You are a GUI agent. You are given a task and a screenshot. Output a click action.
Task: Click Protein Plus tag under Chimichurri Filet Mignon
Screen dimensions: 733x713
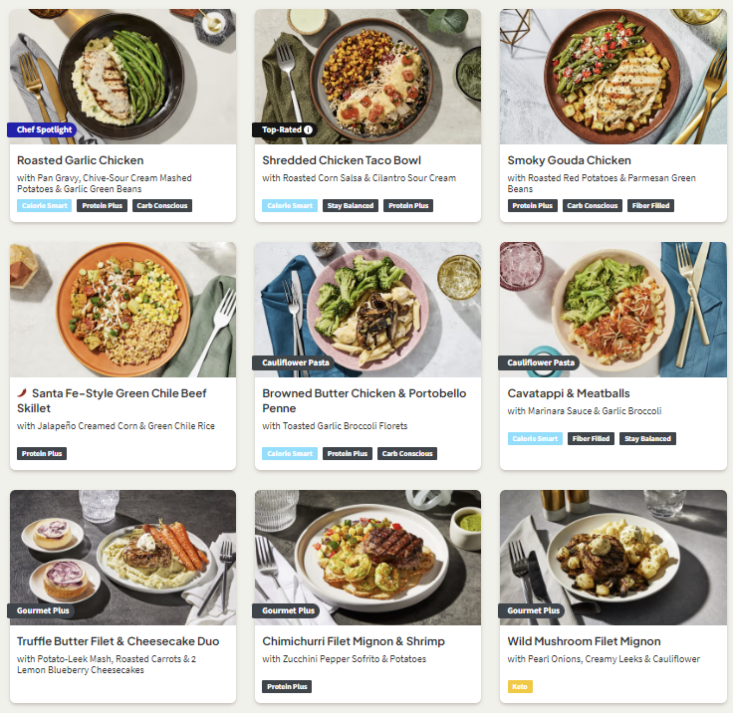click(287, 686)
